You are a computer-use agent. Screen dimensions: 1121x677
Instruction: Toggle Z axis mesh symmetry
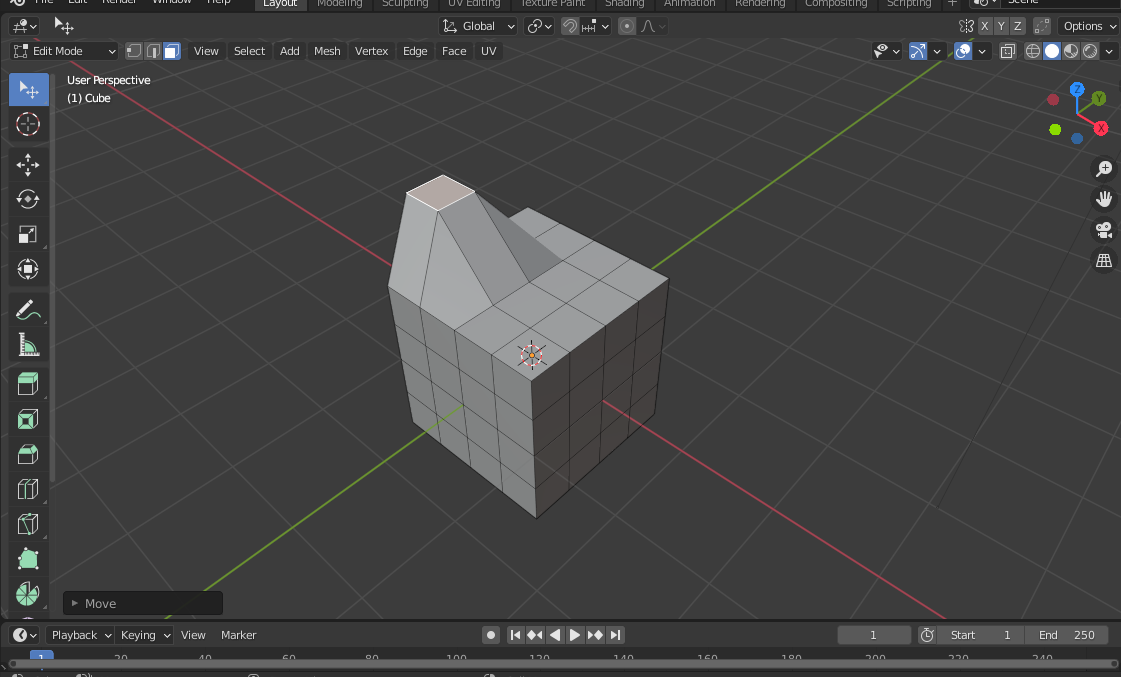1017,26
